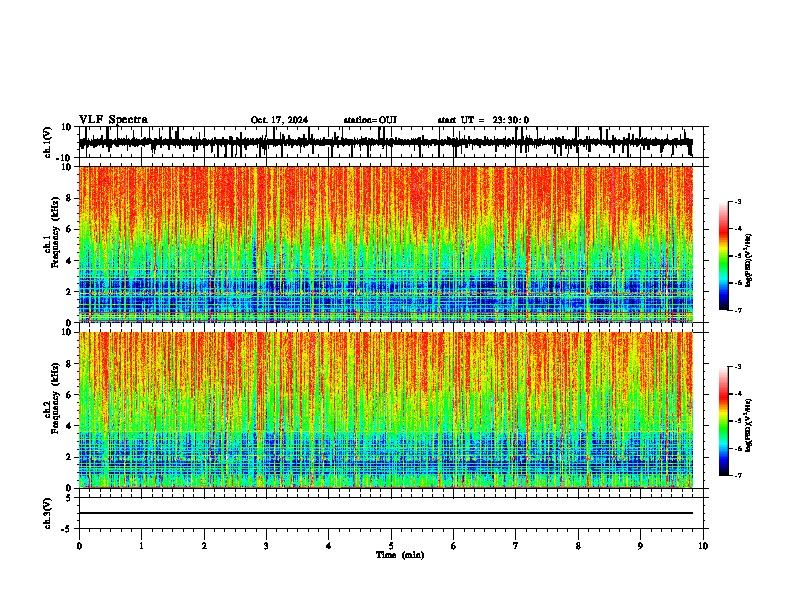The image size is (792, 612).
Task: Click the time-axis tick label '1'
Action: click(x=141, y=546)
